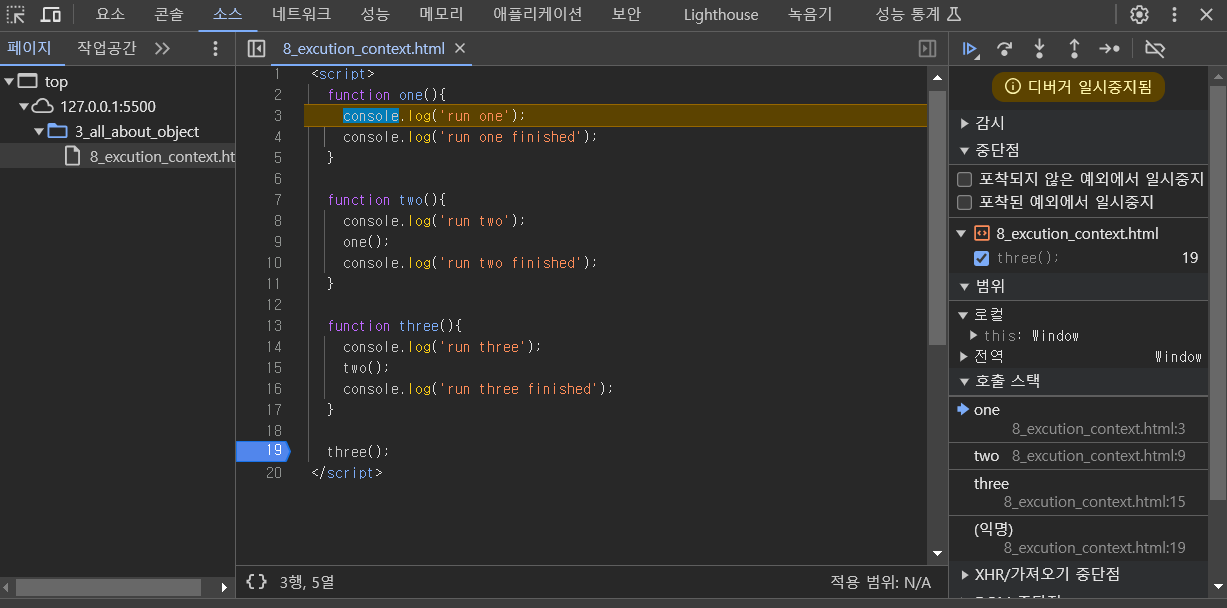This screenshot has height=608, width=1227.
Task: Open the 메모리 panel tab
Action: tap(442, 15)
